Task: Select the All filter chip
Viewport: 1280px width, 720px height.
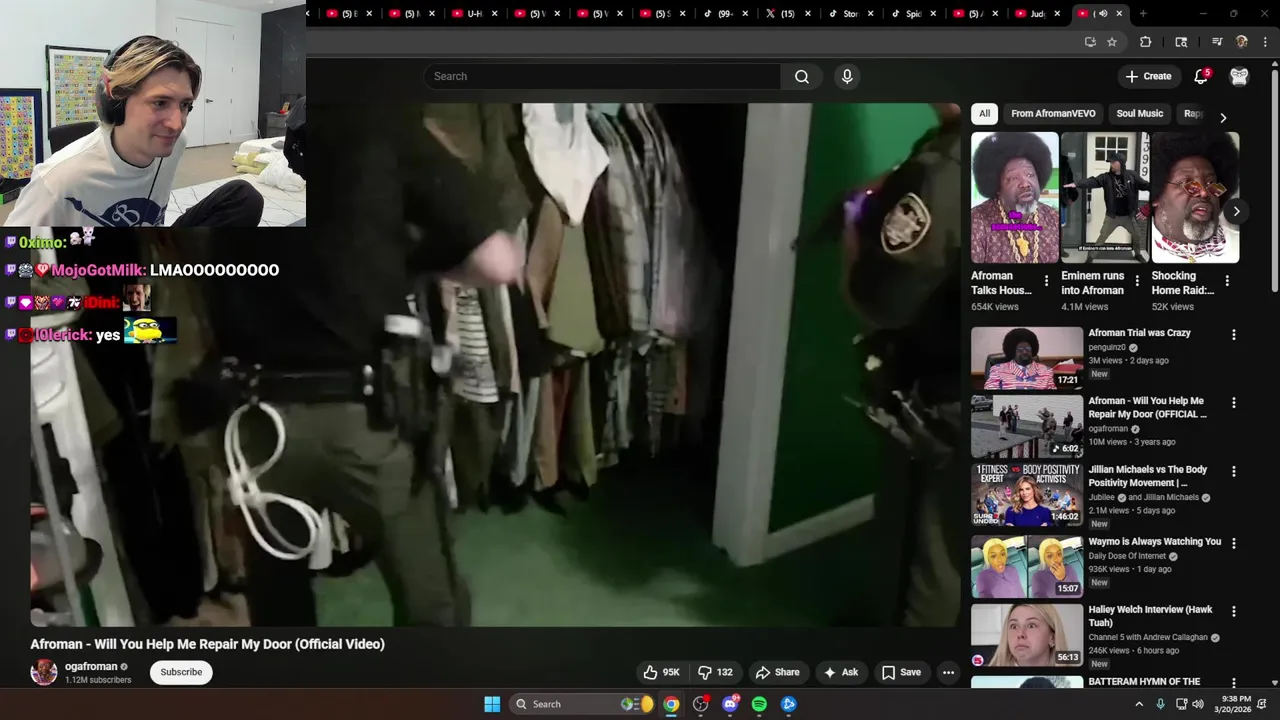Action: (984, 114)
